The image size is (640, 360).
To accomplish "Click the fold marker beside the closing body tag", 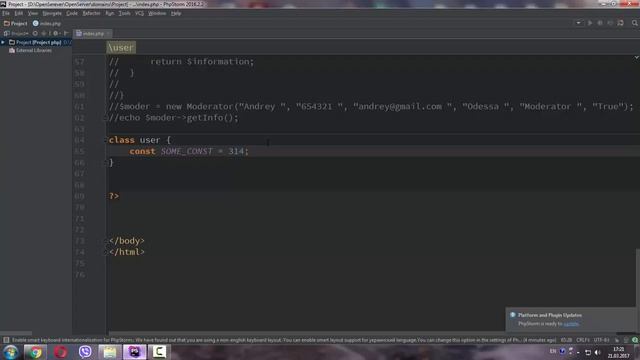I will click(x=107, y=241).
